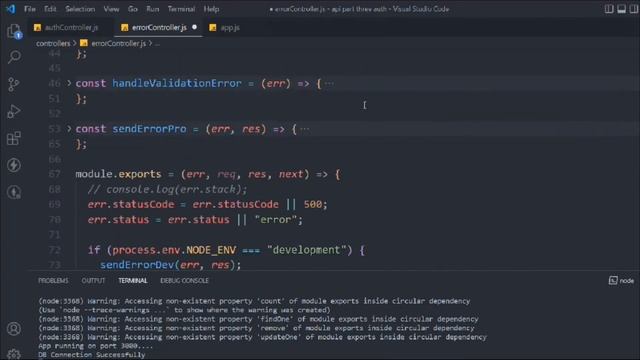The image size is (640, 360).
Task: Click the 'findOne' warning line in terminal
Action: [258, 319]
